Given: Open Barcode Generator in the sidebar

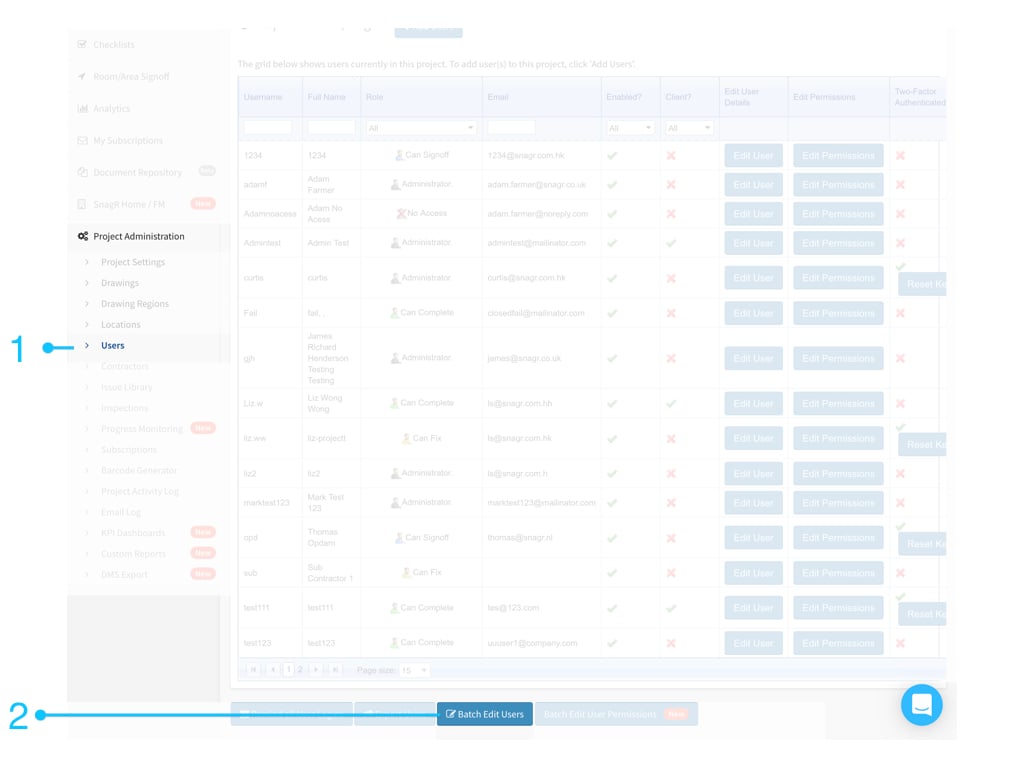Looking at the screenshot, I should point(139,470).
